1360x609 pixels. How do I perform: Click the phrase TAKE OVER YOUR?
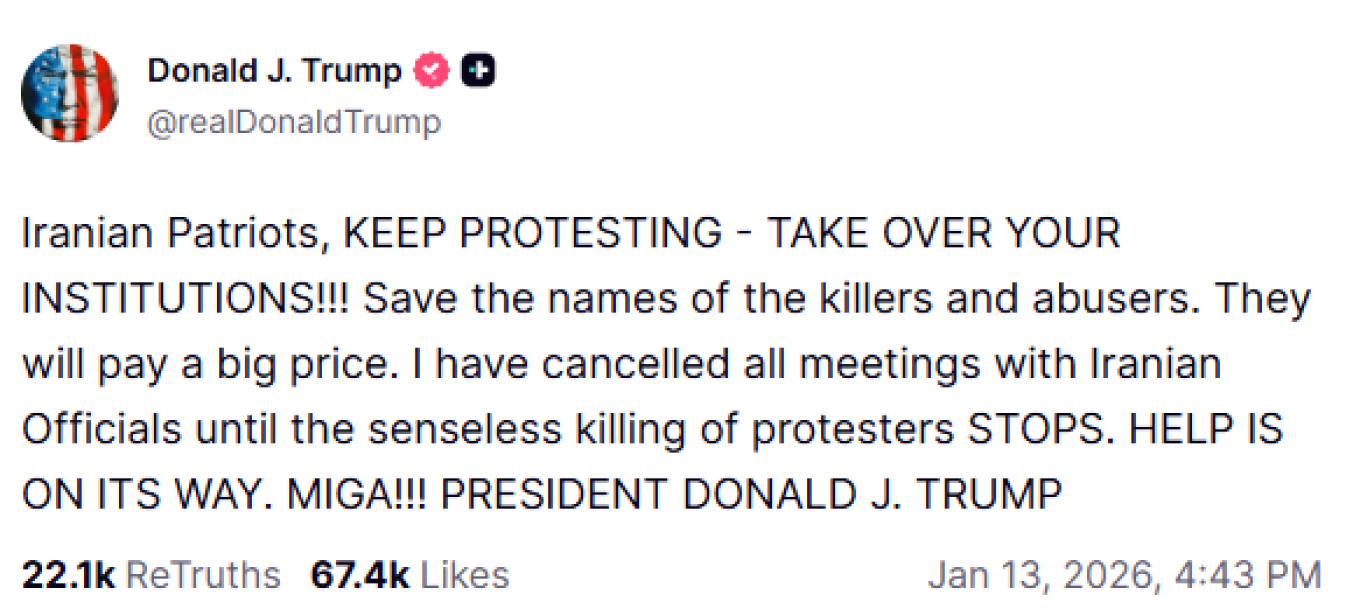943,233
